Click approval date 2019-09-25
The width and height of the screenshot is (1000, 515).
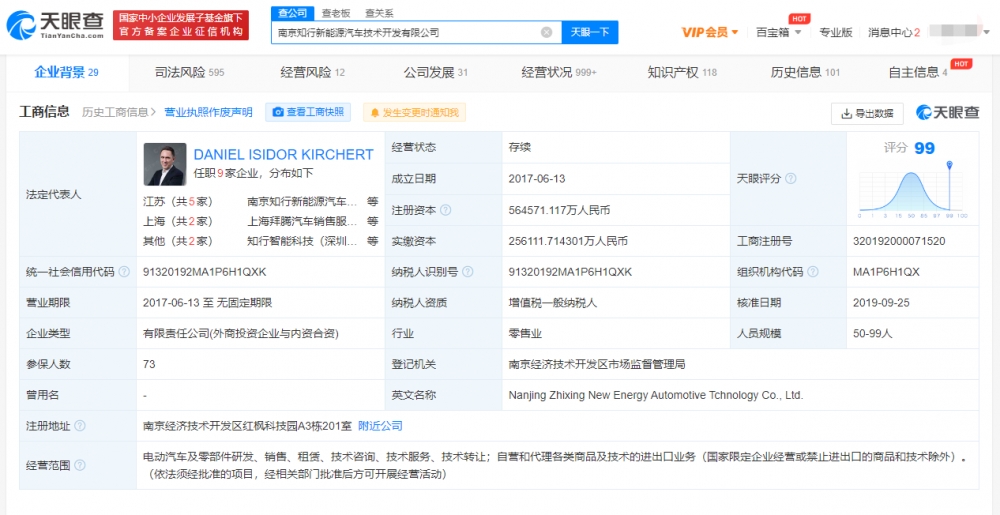[881, 303]
